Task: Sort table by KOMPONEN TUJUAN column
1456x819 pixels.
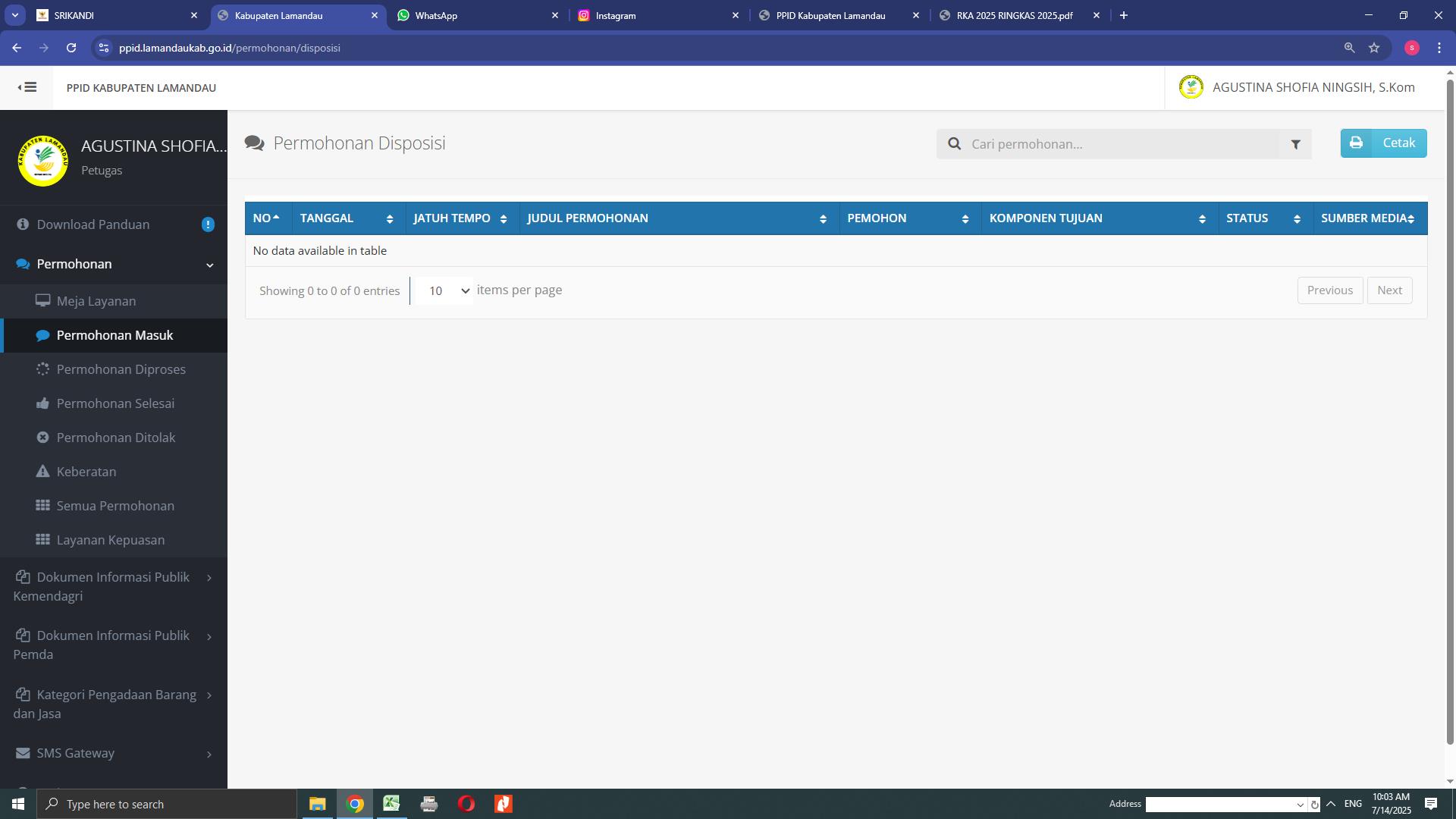Action: 1100,218
